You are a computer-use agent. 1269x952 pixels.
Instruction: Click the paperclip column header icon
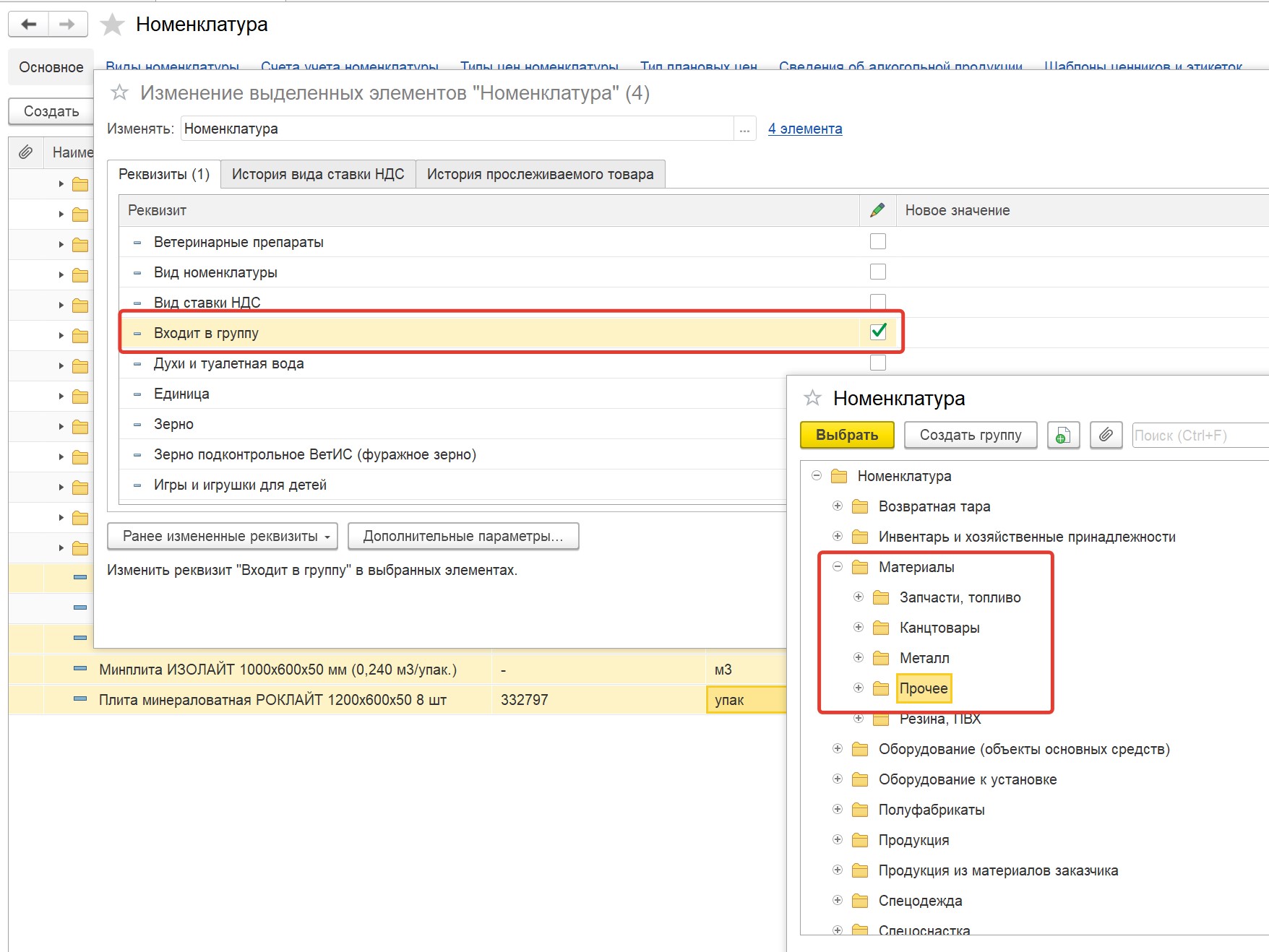25,152
